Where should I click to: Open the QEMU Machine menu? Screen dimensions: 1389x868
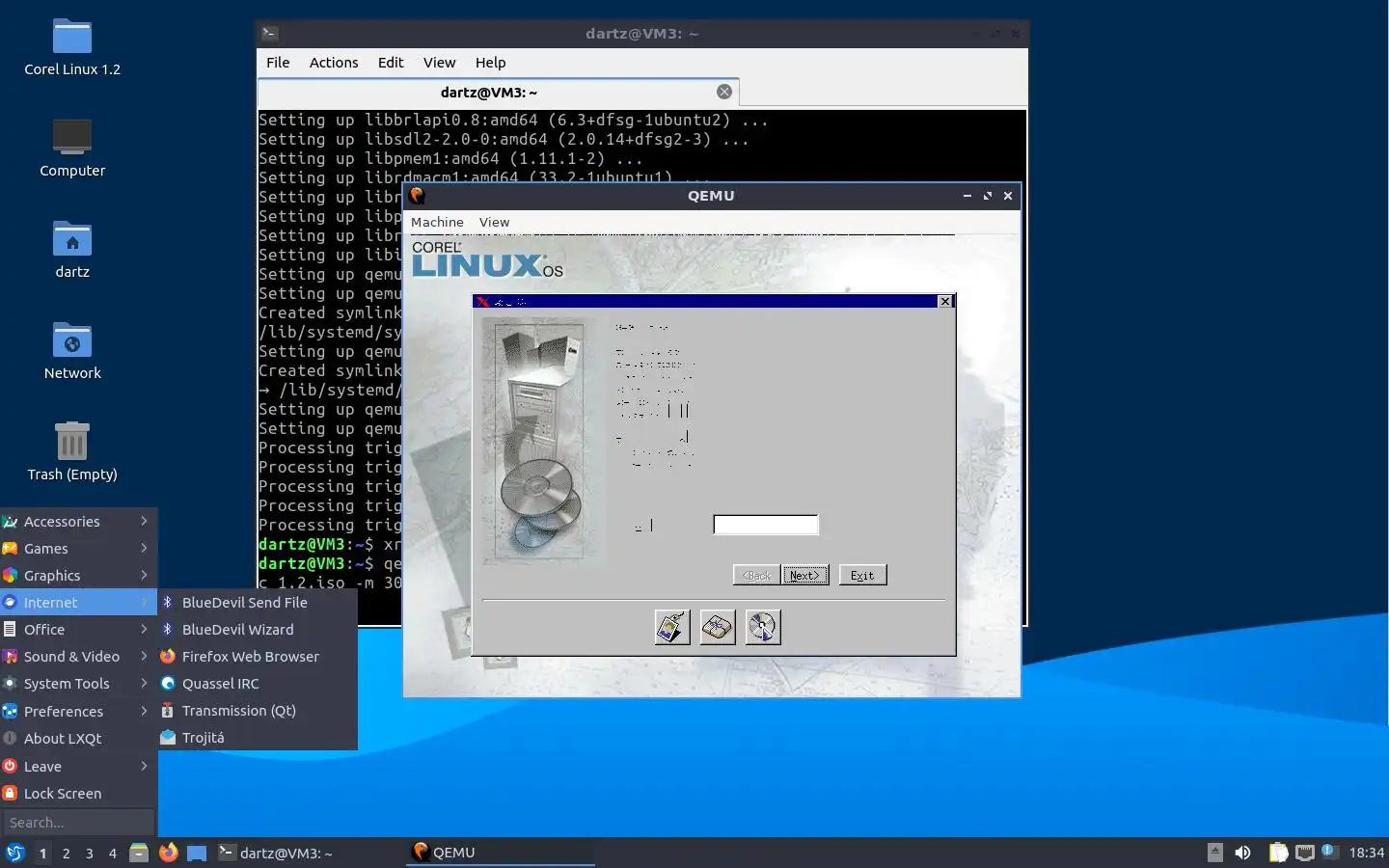[x=437, y=222]
